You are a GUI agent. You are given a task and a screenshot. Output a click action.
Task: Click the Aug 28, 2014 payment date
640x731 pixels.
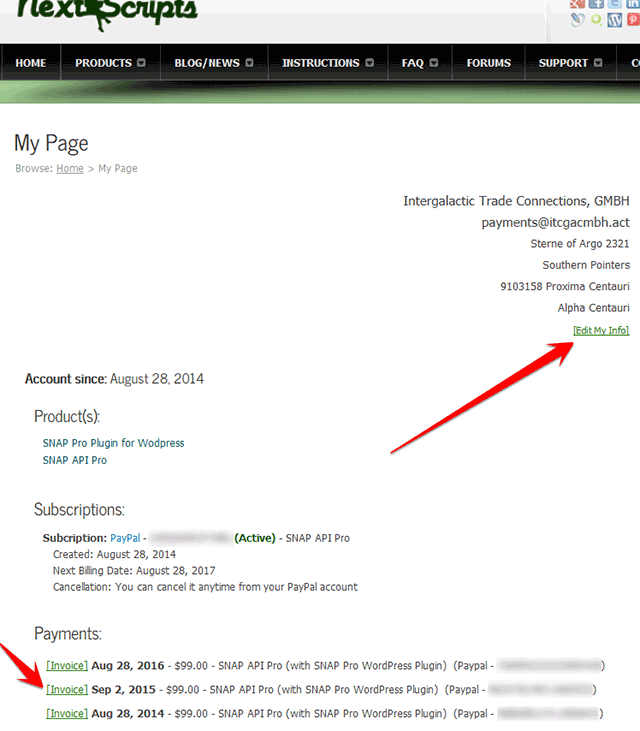pos(128,714)
